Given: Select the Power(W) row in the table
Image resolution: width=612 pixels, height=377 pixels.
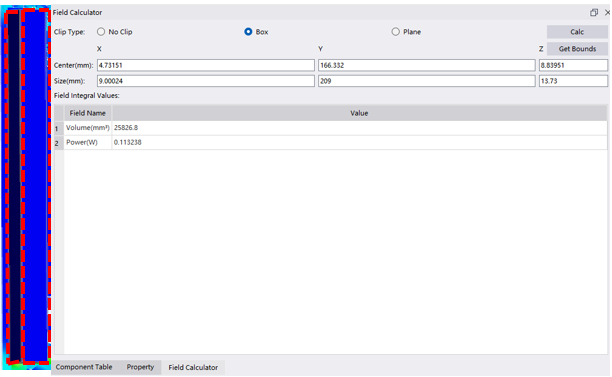Looking at the screenshot, I should pos(331,142).
